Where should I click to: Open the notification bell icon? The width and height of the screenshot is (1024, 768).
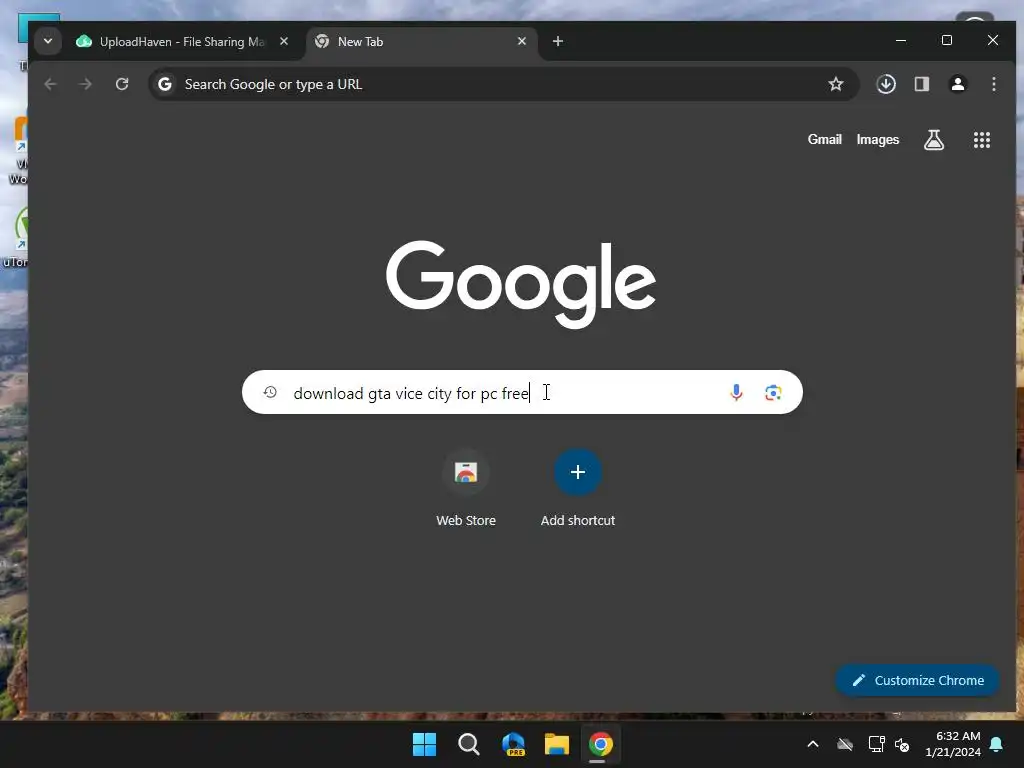pyautogui.click(x=997, y=744)
